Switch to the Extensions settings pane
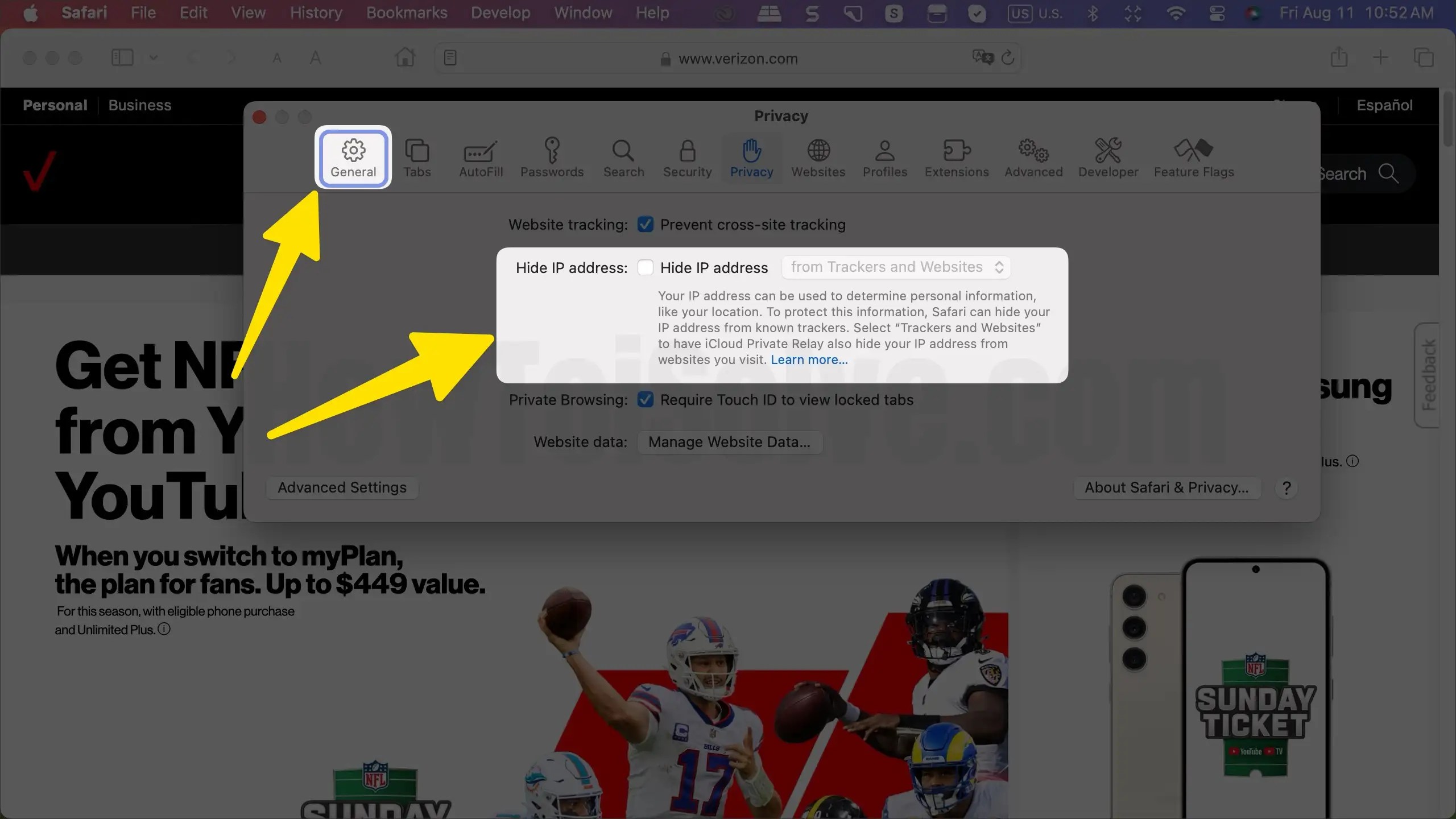This screenshot has height=819, width=1456. (x=956, y=158)
